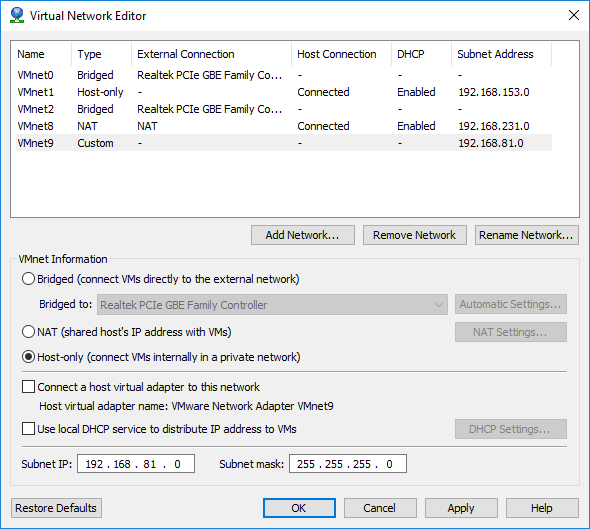Click the Virtual Network Editor globe icon
Screen dimensions: 590x529
click(17, 15)
